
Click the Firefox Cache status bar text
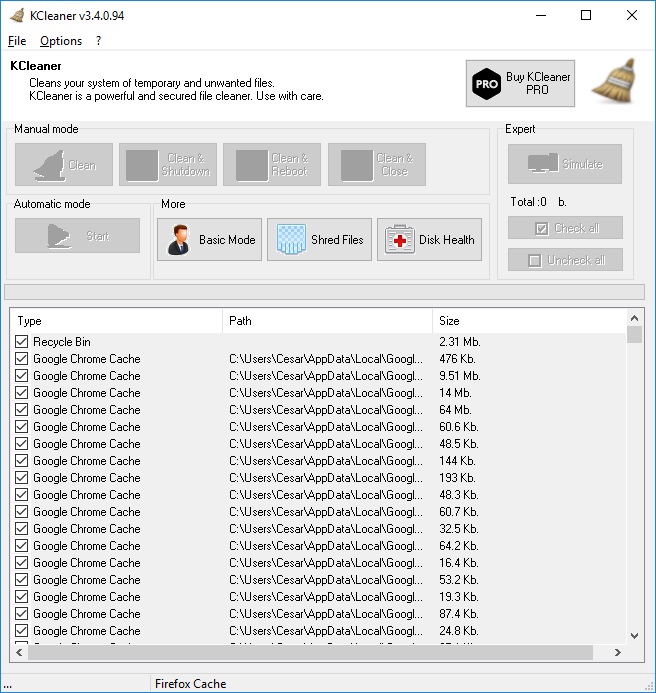(x=191, y=684)
